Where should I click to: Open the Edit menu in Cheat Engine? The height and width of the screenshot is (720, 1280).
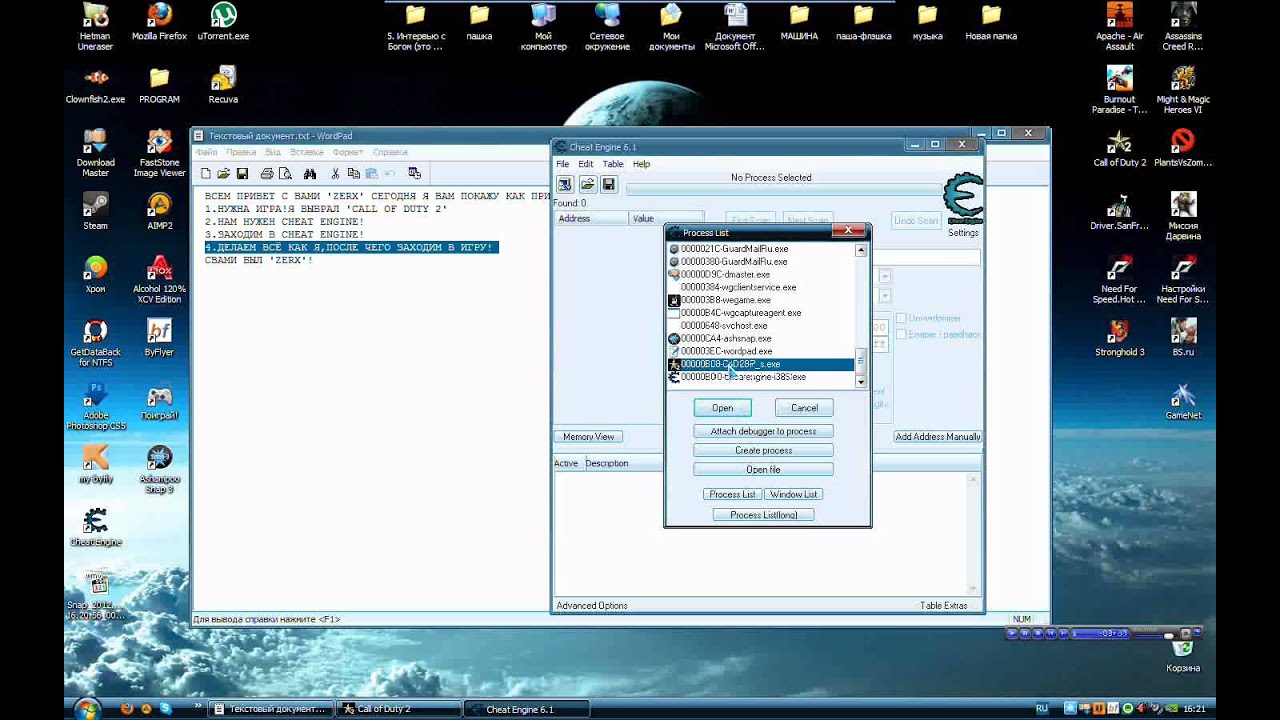pos(585,164)
